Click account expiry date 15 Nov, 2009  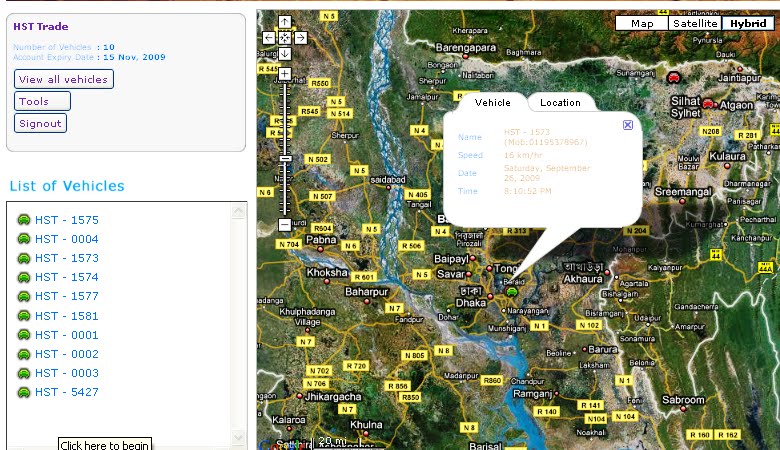tap(134, 57)
